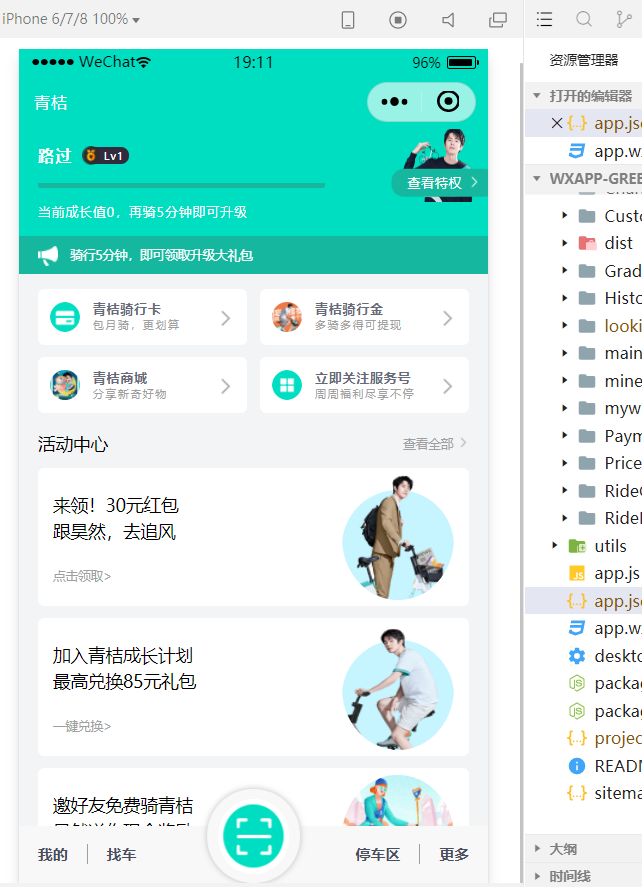Viewport: 642px width, 887px height.
Task: Open app.js JavaScript file in tree
Action: pos(583,573)
